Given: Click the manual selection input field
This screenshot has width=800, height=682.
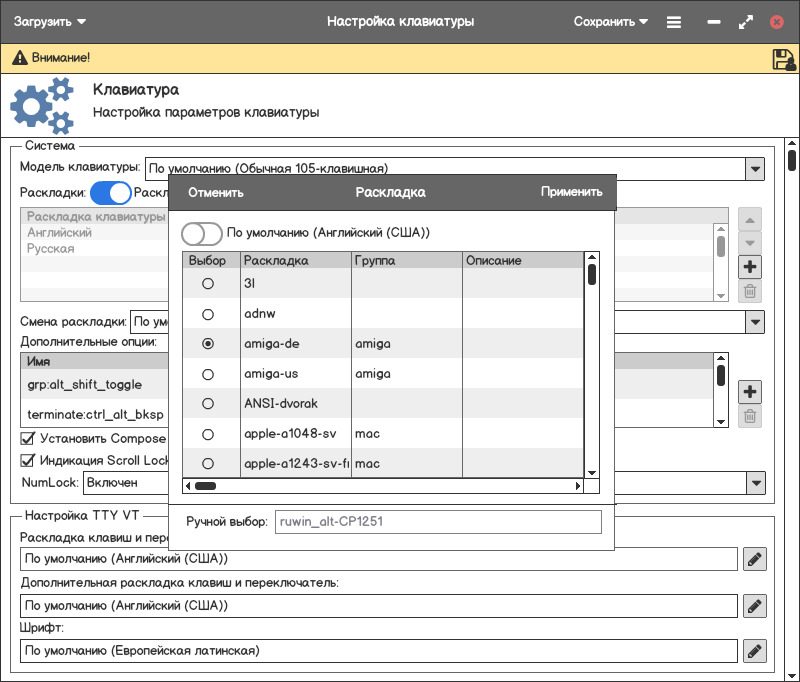Looking at the screenshot, I should [438, 521].
